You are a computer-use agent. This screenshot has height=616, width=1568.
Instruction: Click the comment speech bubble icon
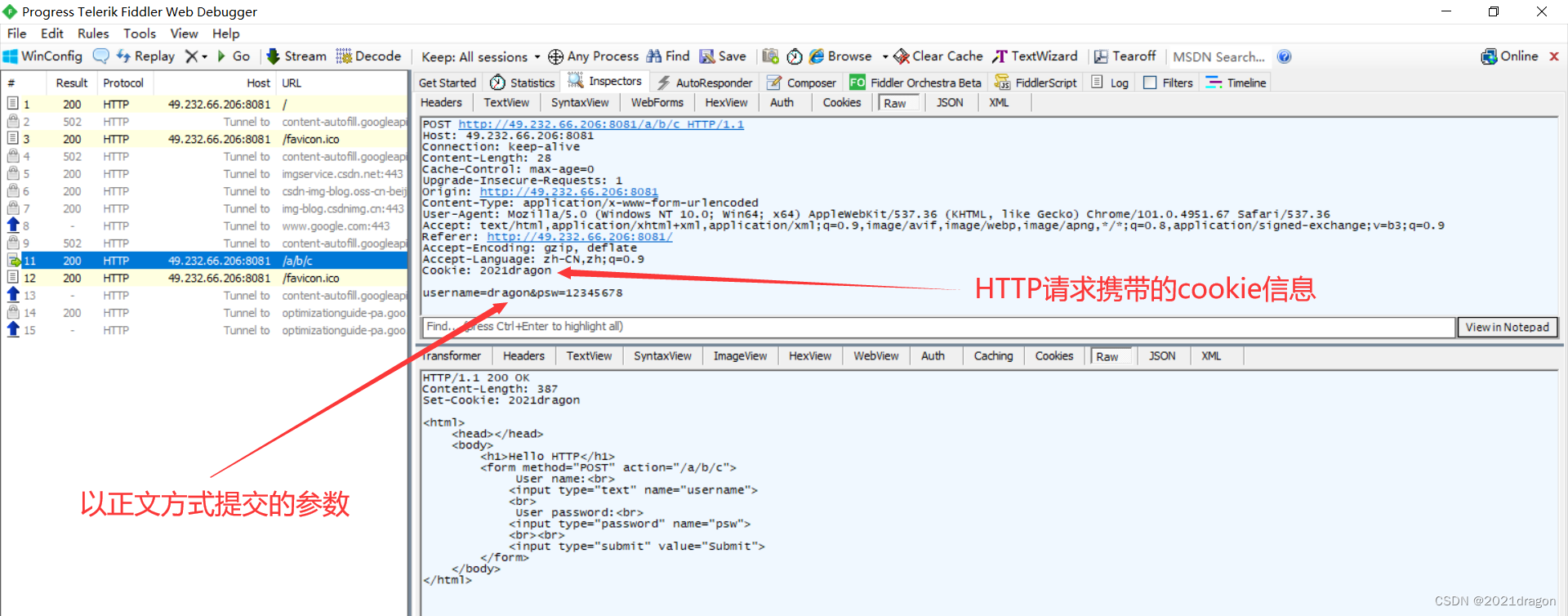click(x=100, y=56)
